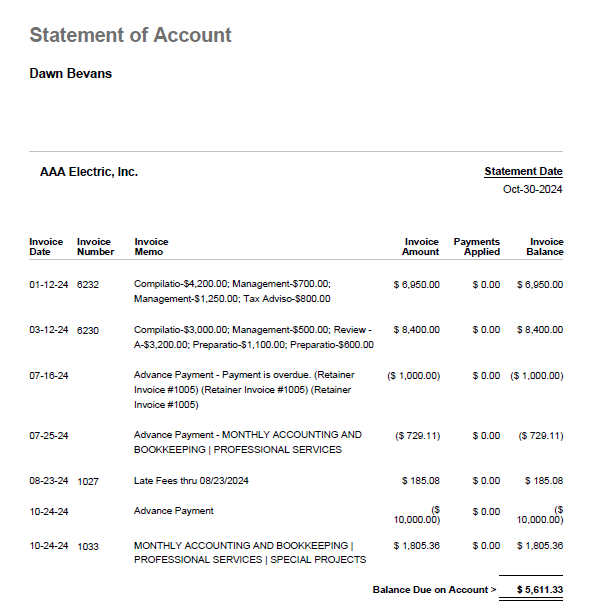The width and height of the screenshot is (596, 616).
Task: Select invoice number 6232
Action: [x=88, y=284]
